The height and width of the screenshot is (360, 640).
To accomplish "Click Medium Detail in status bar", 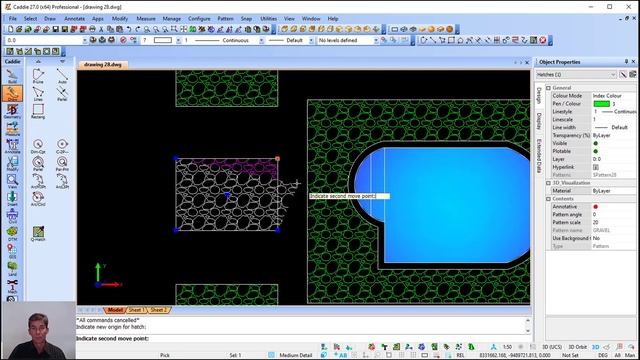I will 296,355.
